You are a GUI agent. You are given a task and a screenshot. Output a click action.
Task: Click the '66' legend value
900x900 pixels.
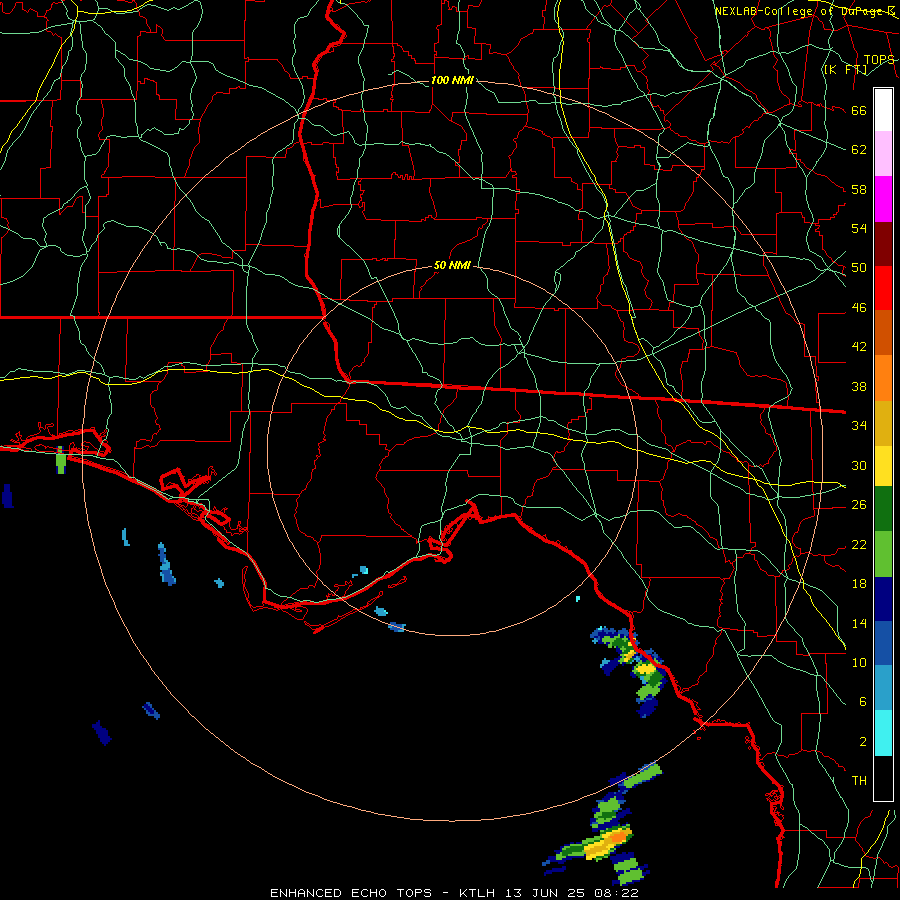[x=859, y=110]
